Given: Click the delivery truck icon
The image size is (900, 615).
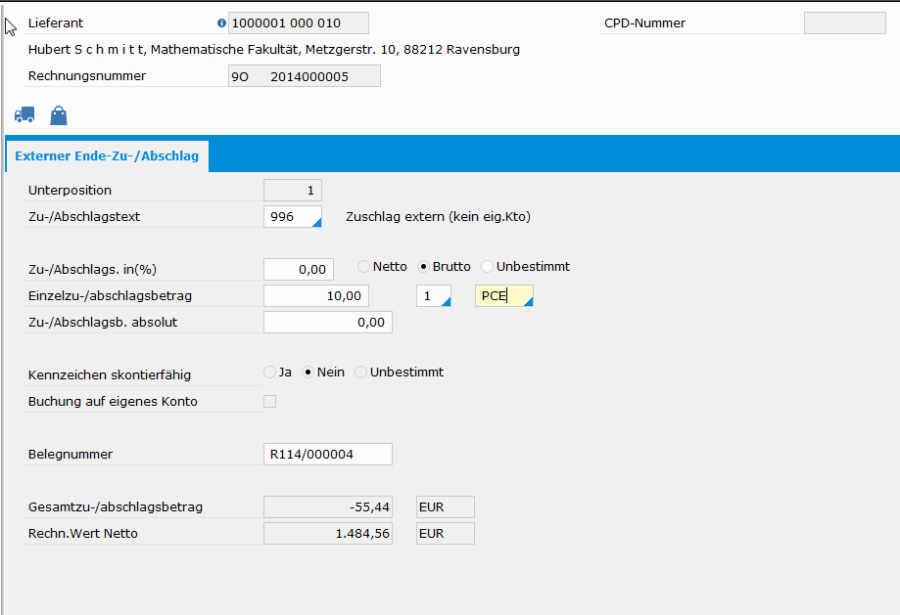Looking at the screenshot, I should [x=24, y=115].
